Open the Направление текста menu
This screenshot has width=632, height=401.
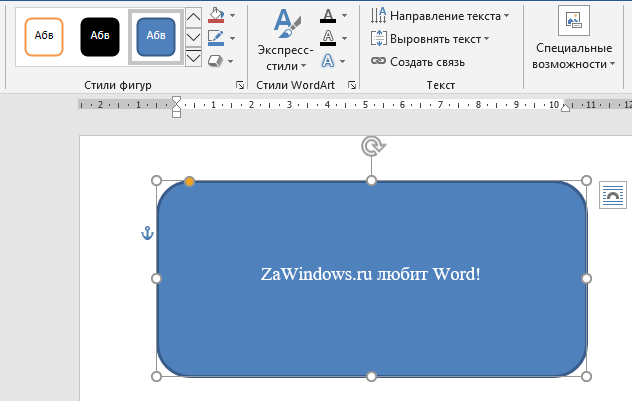(440, 16)
